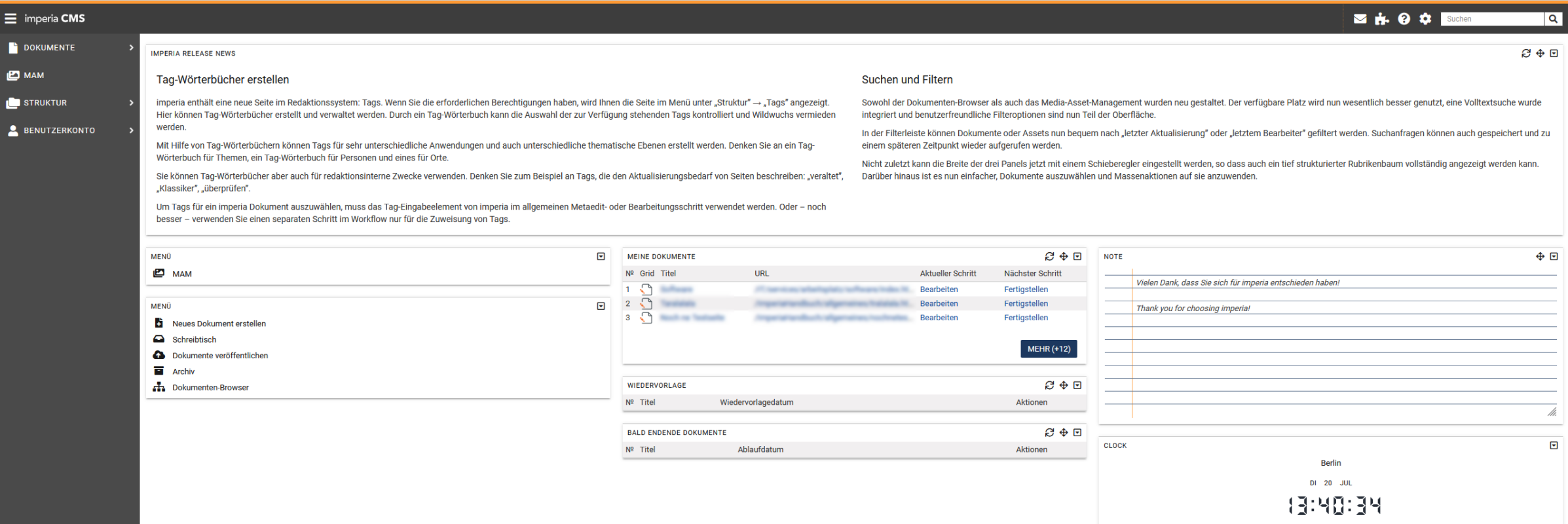
Task: Click the MEHR (+12) button
Action: [1048, 349]
